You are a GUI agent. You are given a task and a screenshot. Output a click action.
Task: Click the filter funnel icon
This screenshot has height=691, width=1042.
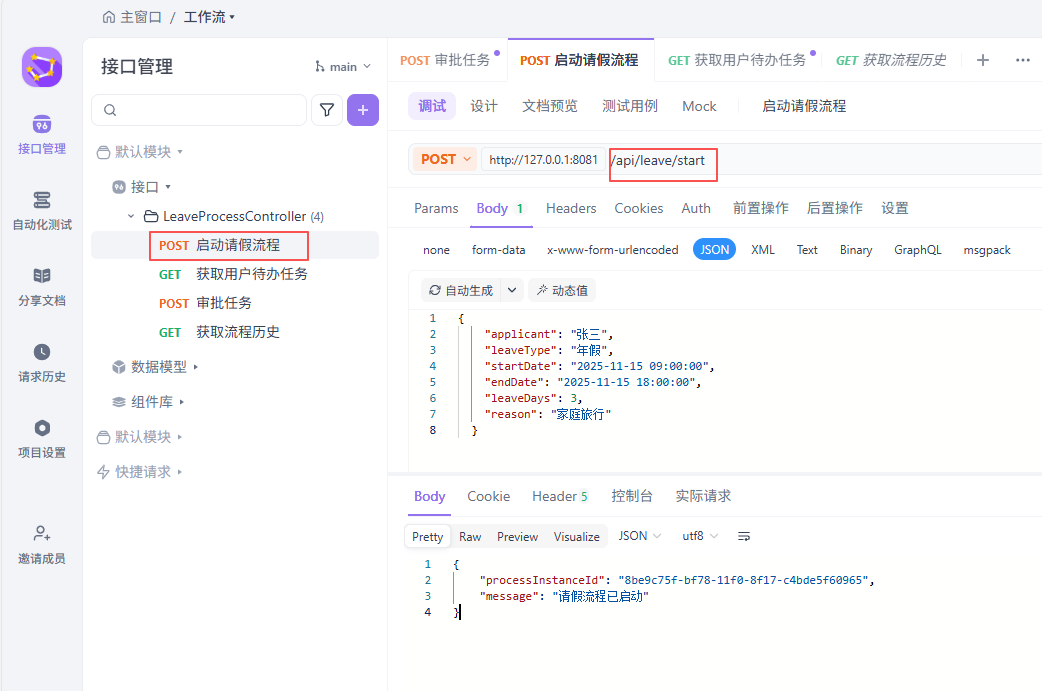[x=327, y=110]
